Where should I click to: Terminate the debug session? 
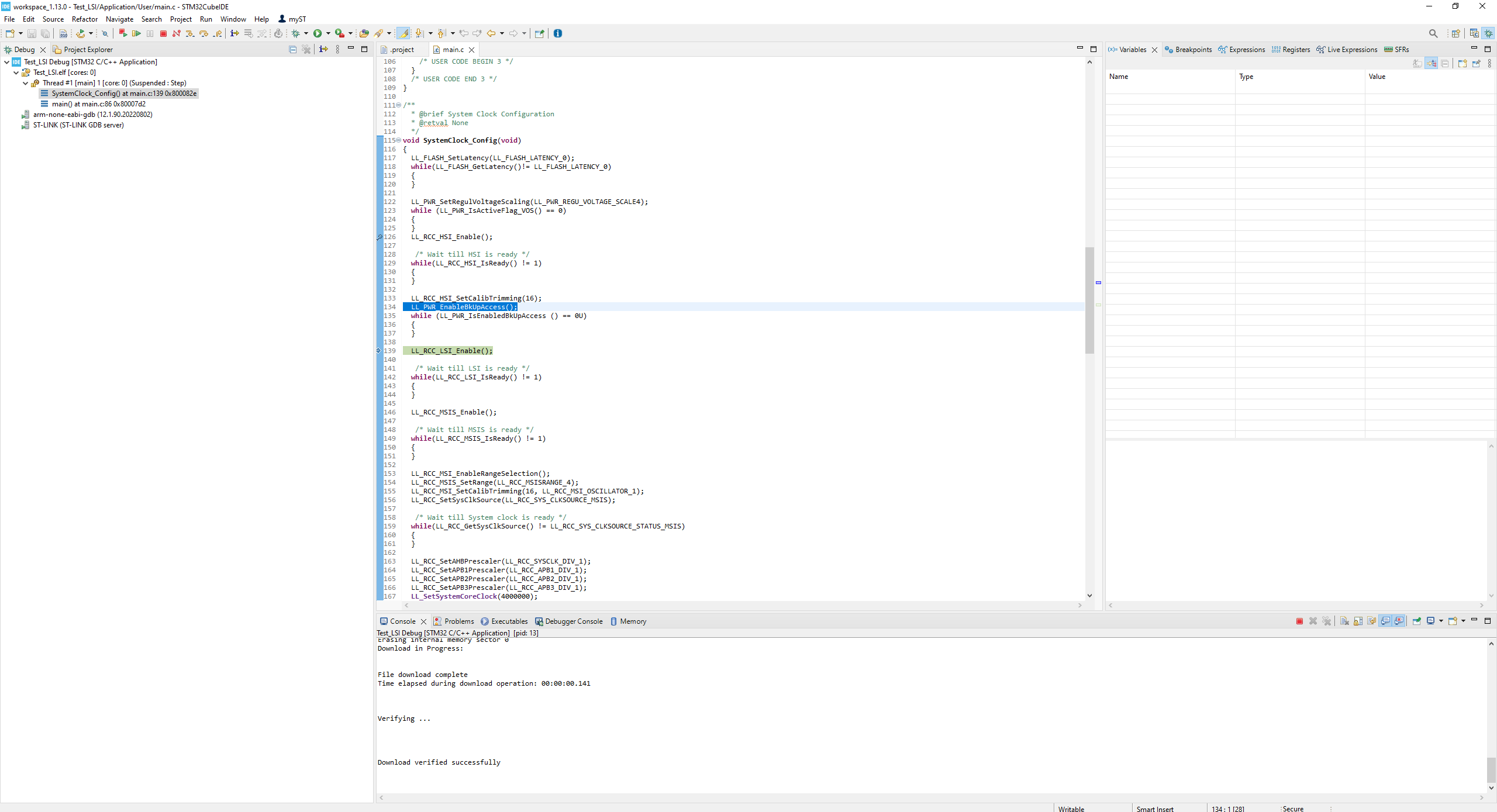point(164,33)
